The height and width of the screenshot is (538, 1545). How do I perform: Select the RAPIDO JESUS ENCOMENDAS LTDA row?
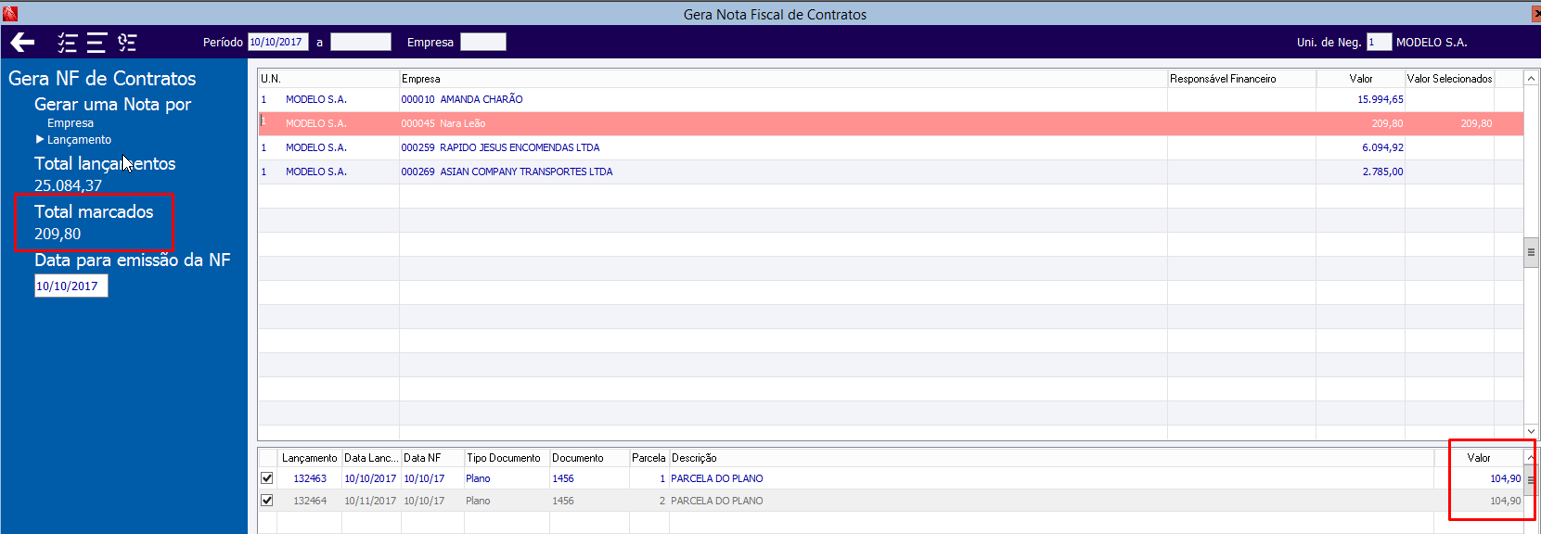pos(890,147)
